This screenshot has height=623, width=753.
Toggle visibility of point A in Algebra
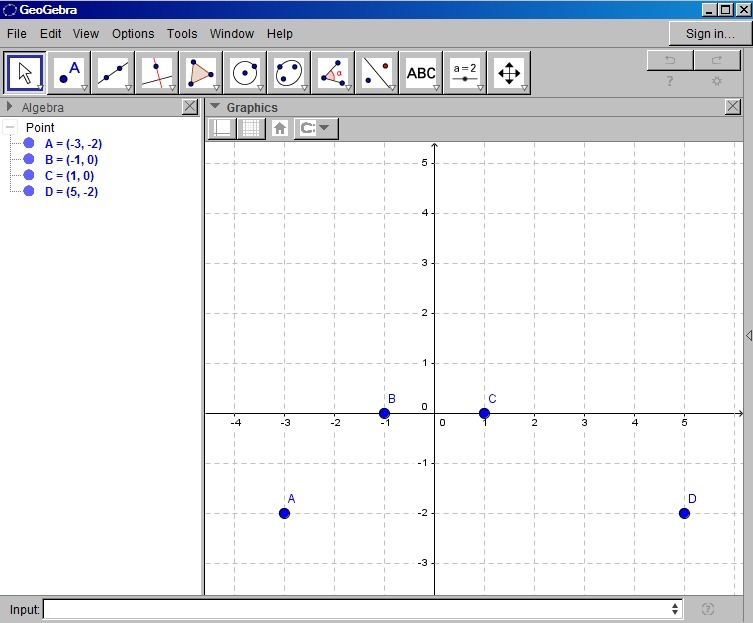(x=28, y=144)
